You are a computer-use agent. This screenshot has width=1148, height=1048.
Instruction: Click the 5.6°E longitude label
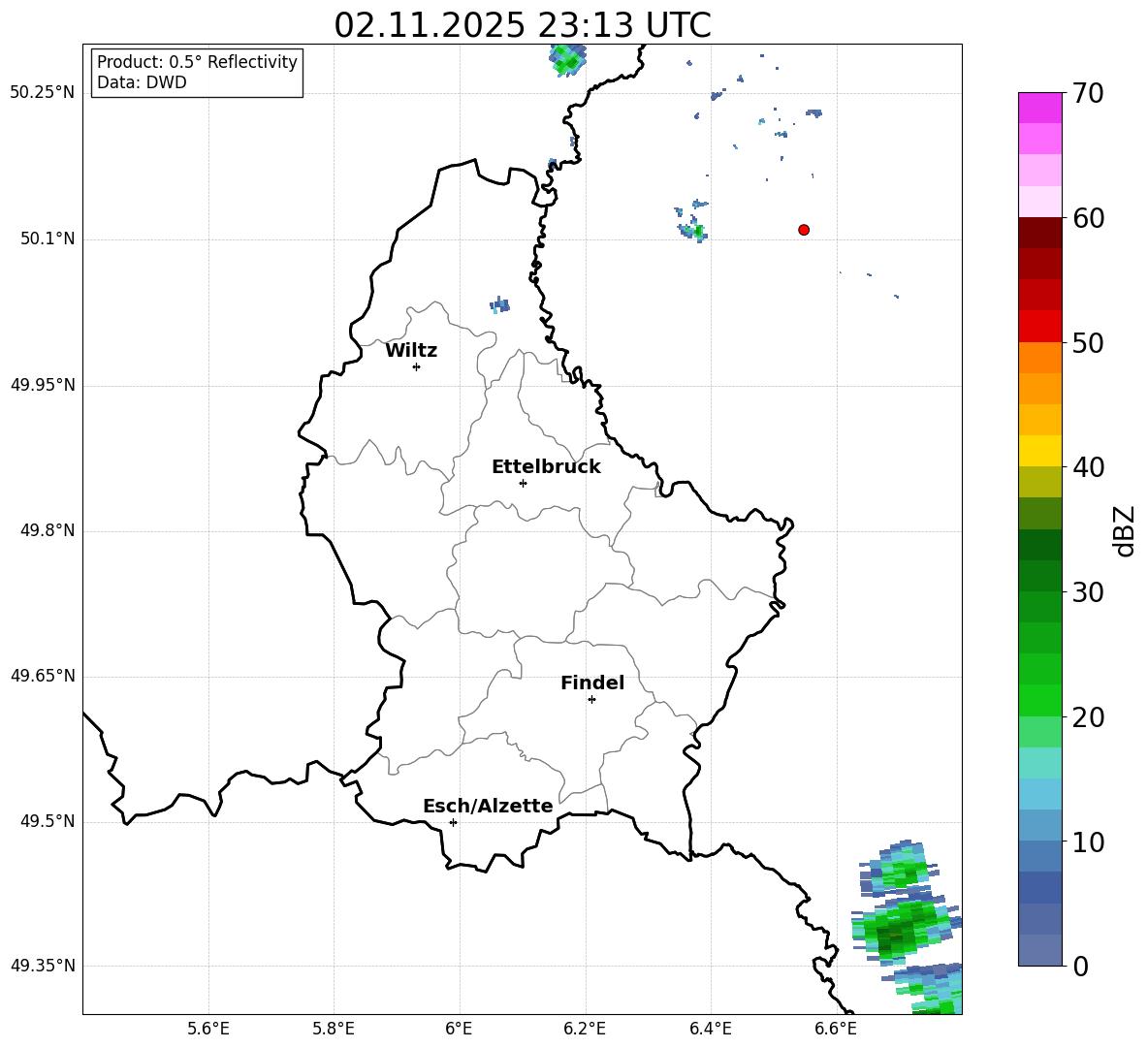208,1029
